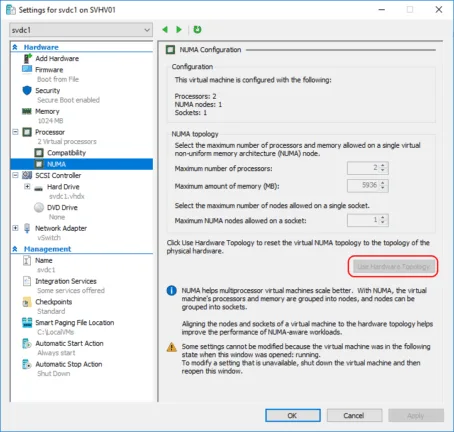454x432 pixels.
Task: Click the green forward navigation arrow
Action: pyautogui.click(x=179, y=30)
